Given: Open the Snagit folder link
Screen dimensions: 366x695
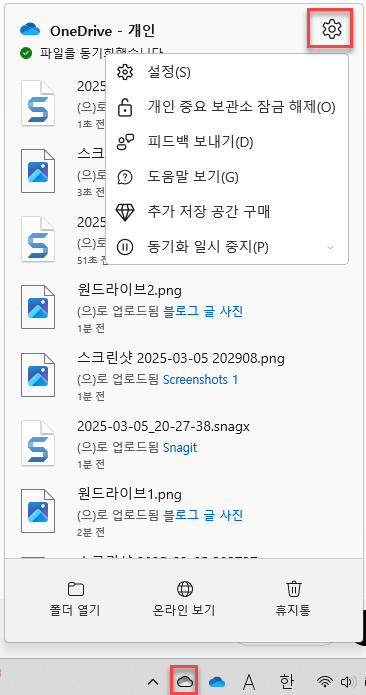Looking at the screenshot, I should click(180, 448).
